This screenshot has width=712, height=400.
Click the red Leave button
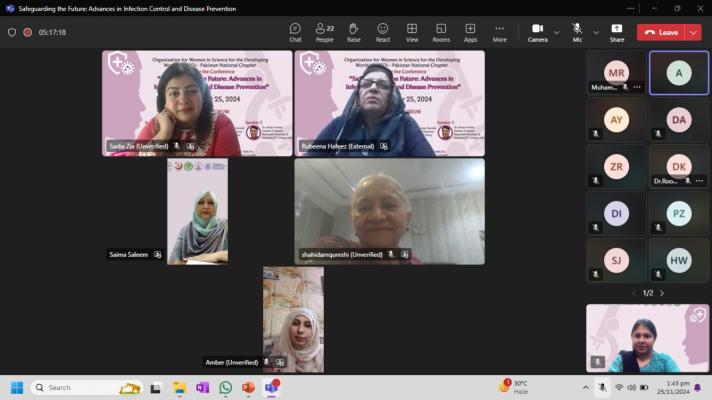[x=661, y=32]
